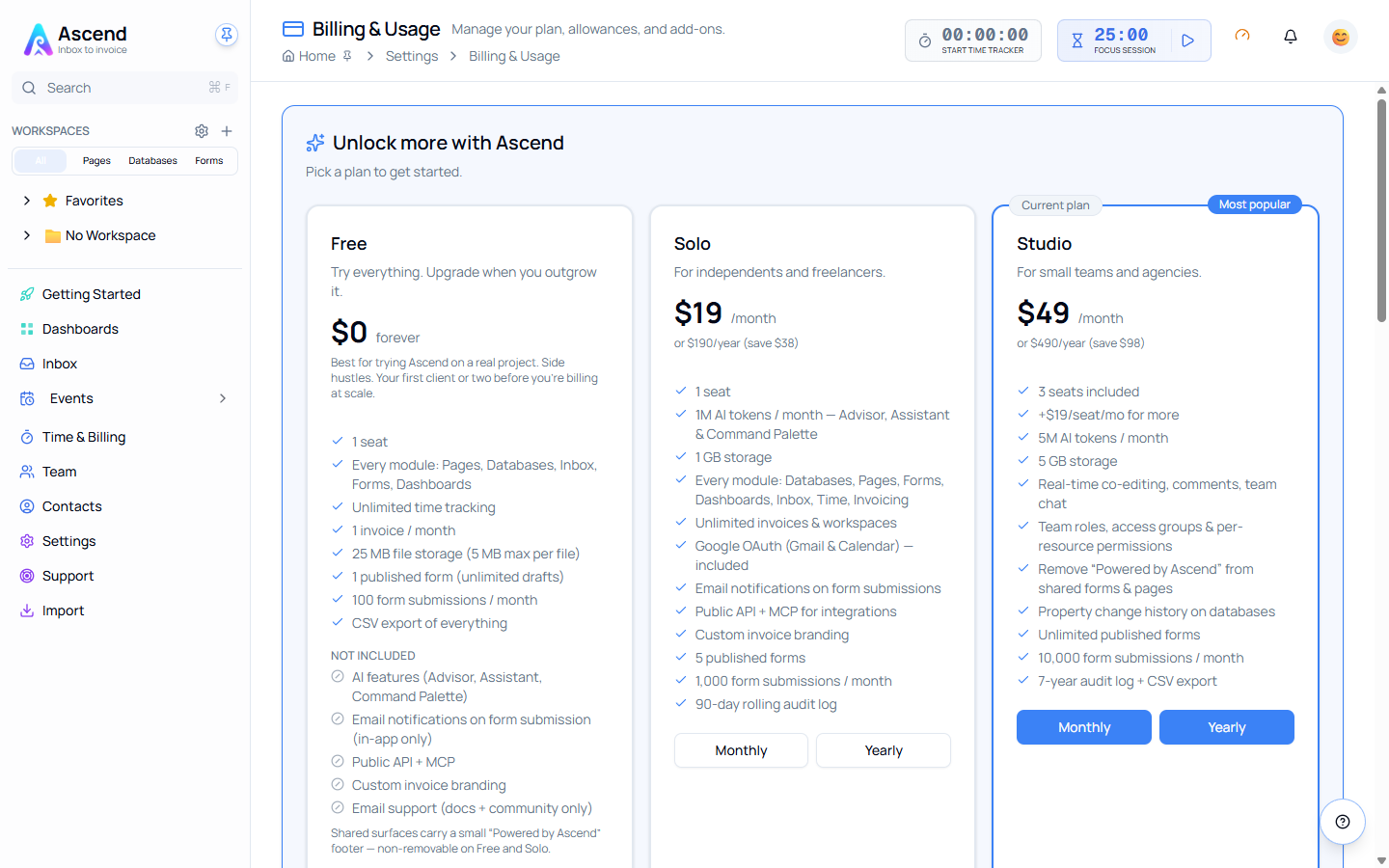Click the Free plan title
The image size is (1389, 868).
click(349, 244)
